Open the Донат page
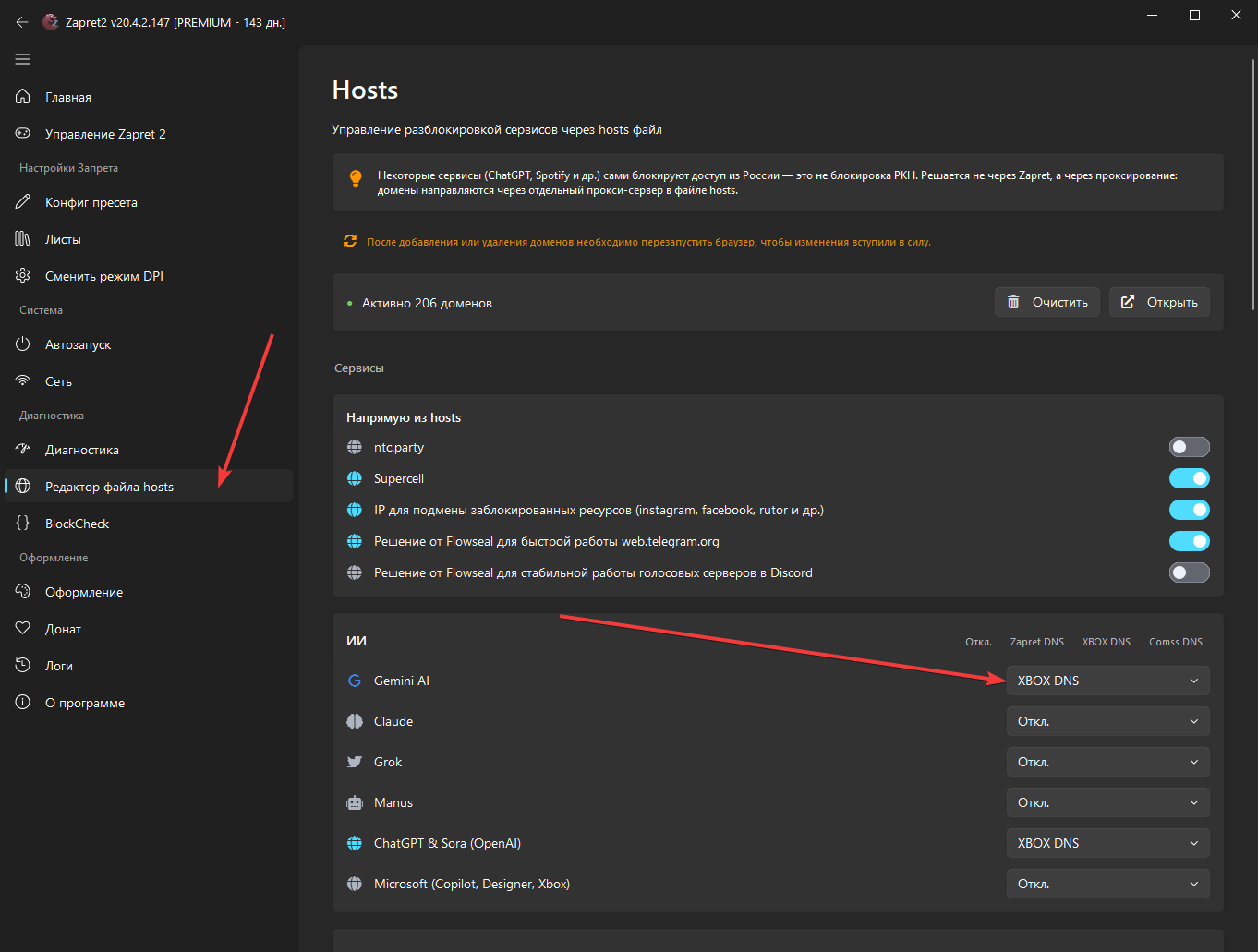This screenshot has height=952, width=1258. (149, 629)
